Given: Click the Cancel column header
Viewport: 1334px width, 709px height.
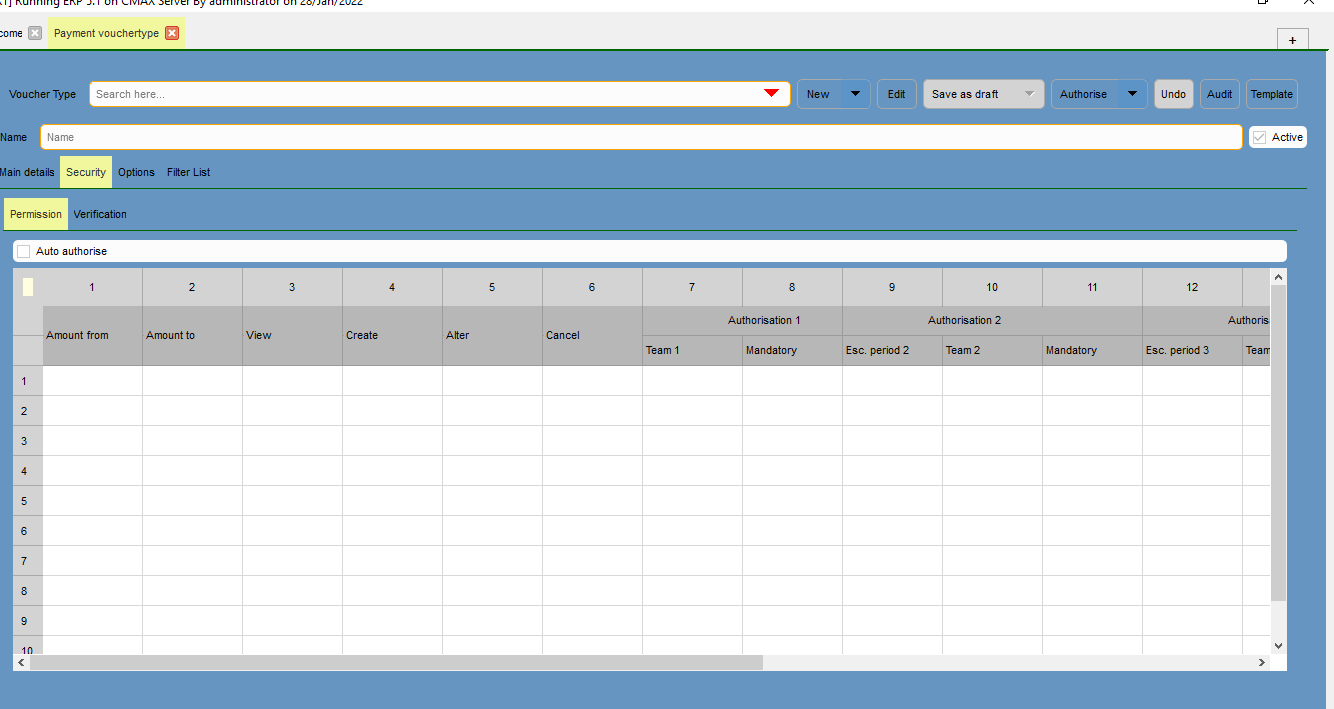Looking at the screenshot, I should pos(592,335).
